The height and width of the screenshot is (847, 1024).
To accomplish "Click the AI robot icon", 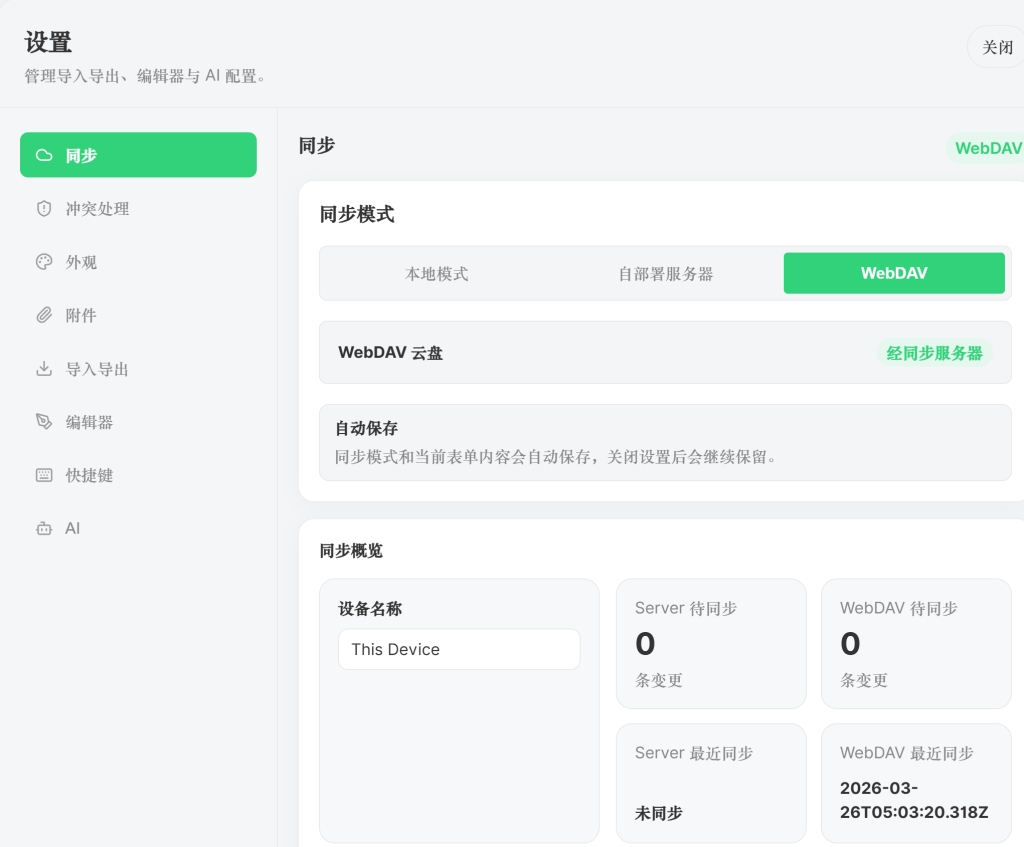I will pyautogui.click(x=43, y=528).
